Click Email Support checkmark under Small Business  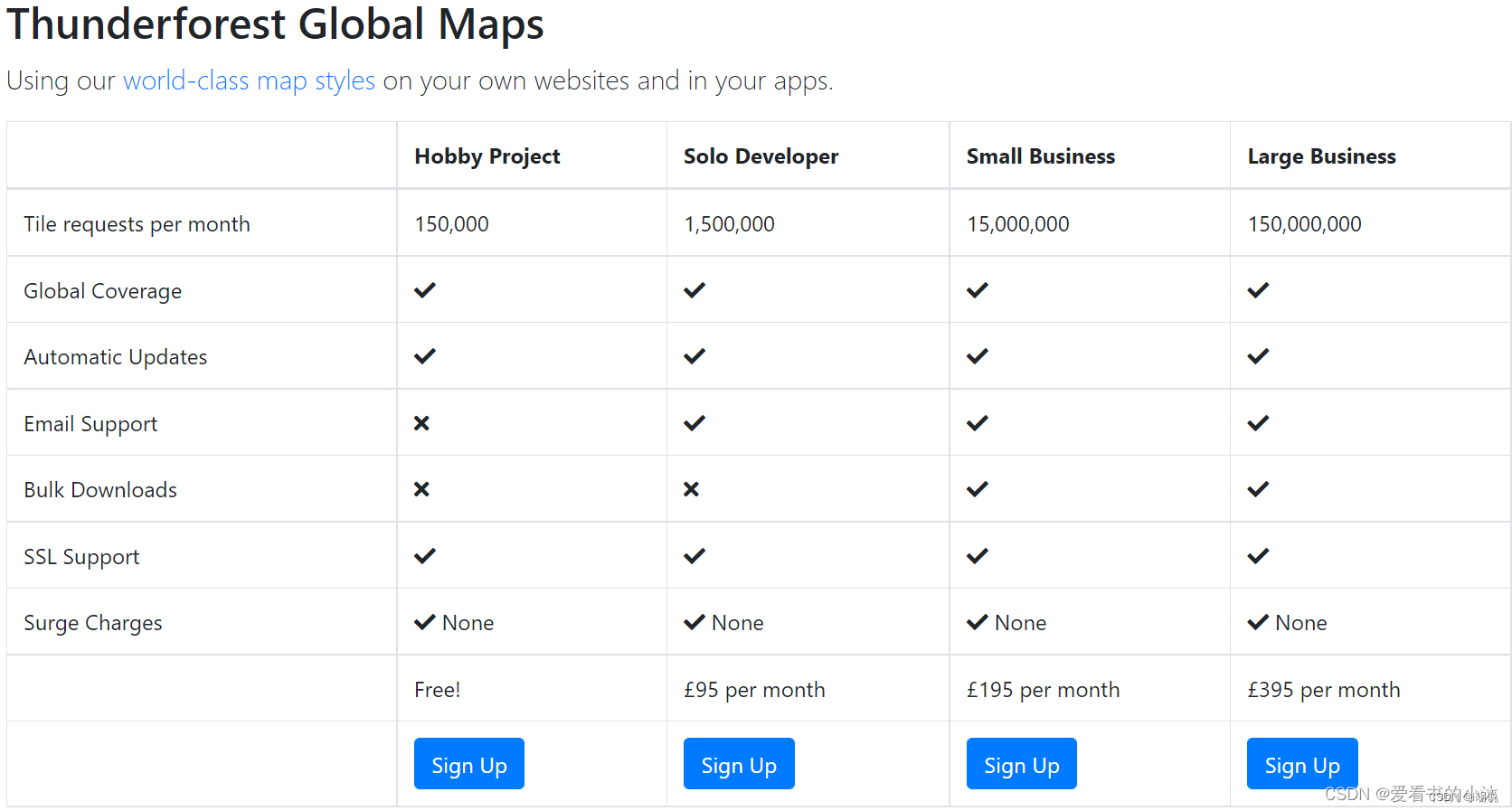(x=978, y=423)
